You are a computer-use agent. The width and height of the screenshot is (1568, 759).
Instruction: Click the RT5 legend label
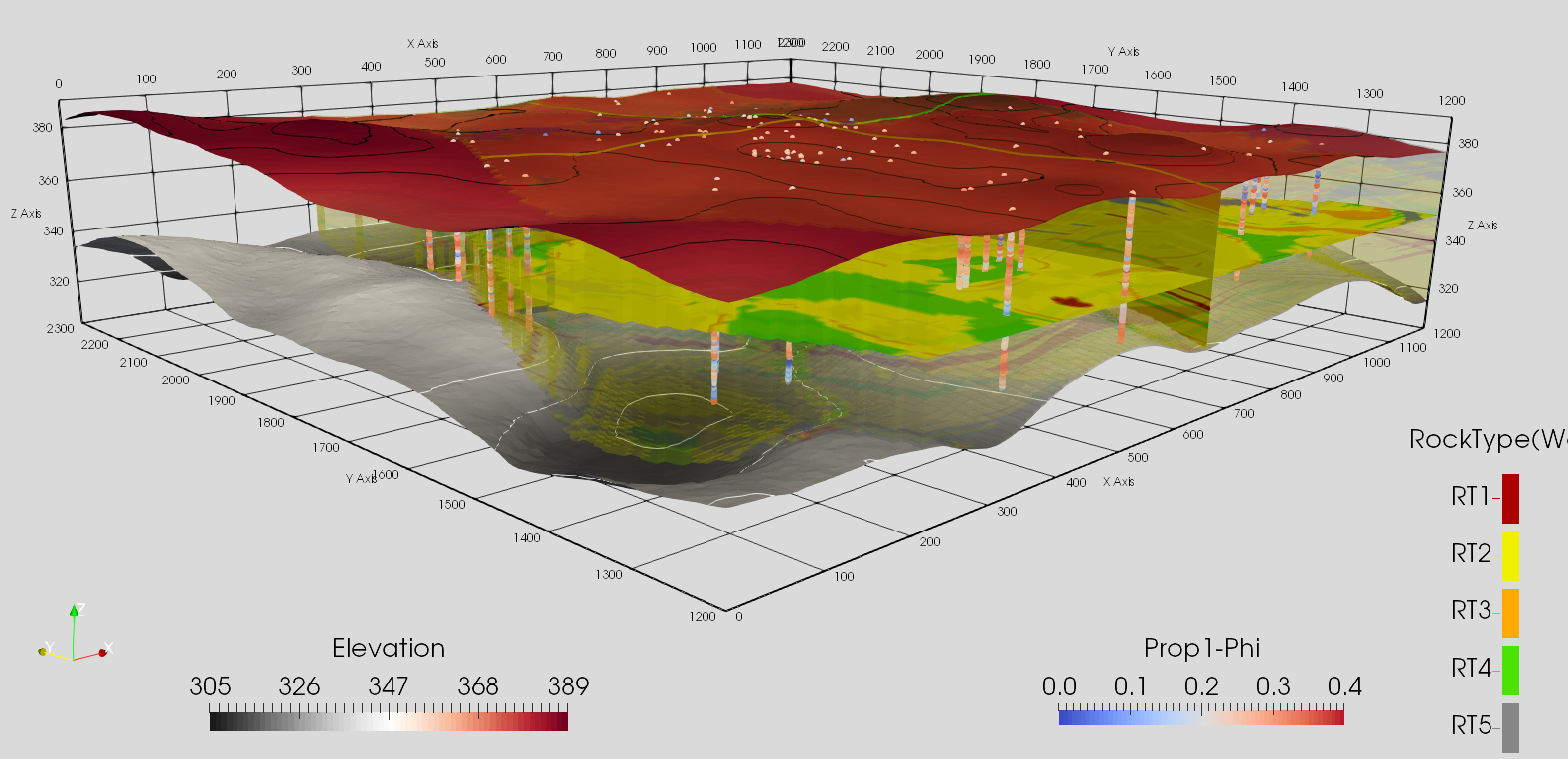click(x=1471, y=725)
